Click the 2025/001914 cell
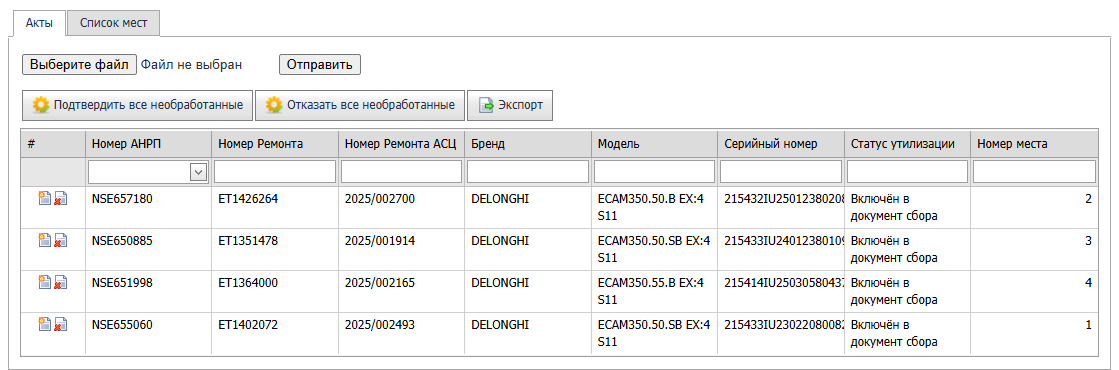1119x370 pixels. tap(402, 249)
